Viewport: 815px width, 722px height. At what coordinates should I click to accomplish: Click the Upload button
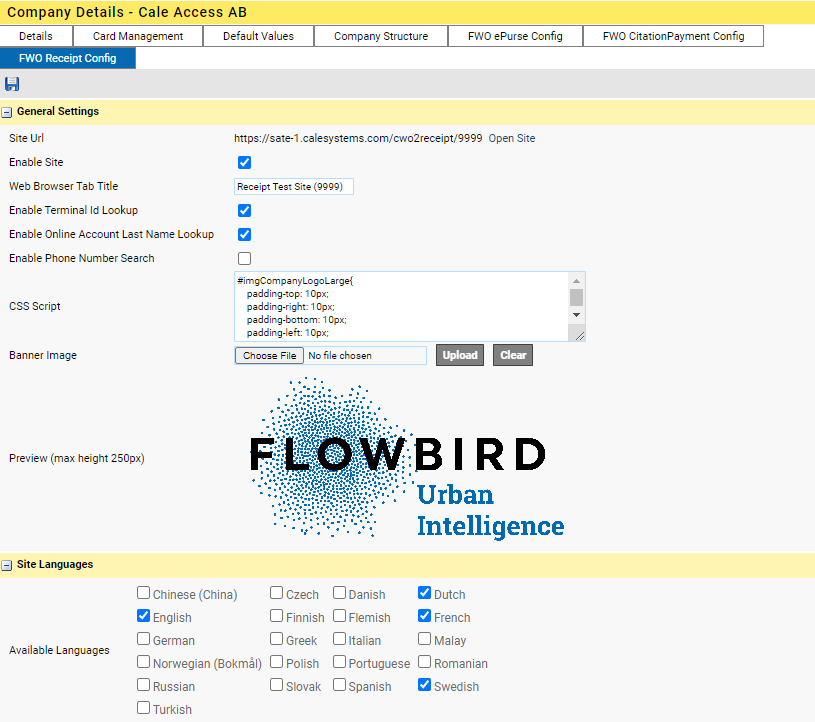pyautogui.click(x=460, y=355)
